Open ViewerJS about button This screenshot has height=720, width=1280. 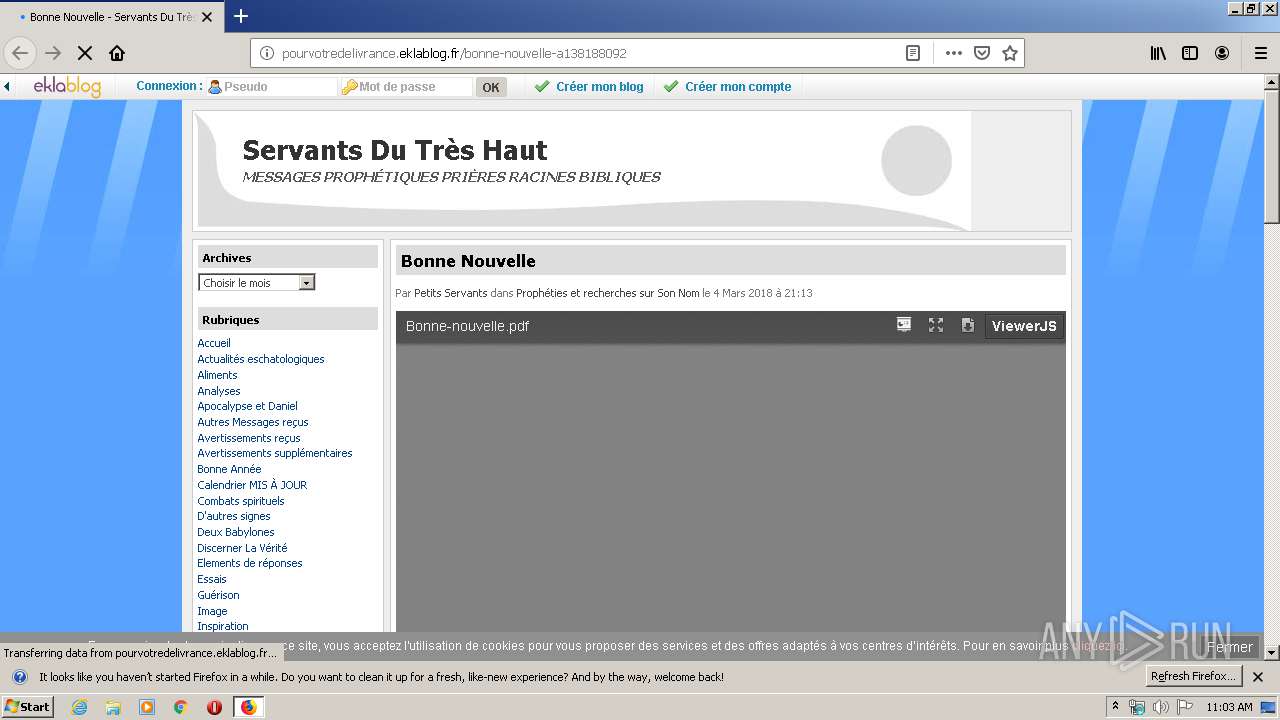[1024, 326]
